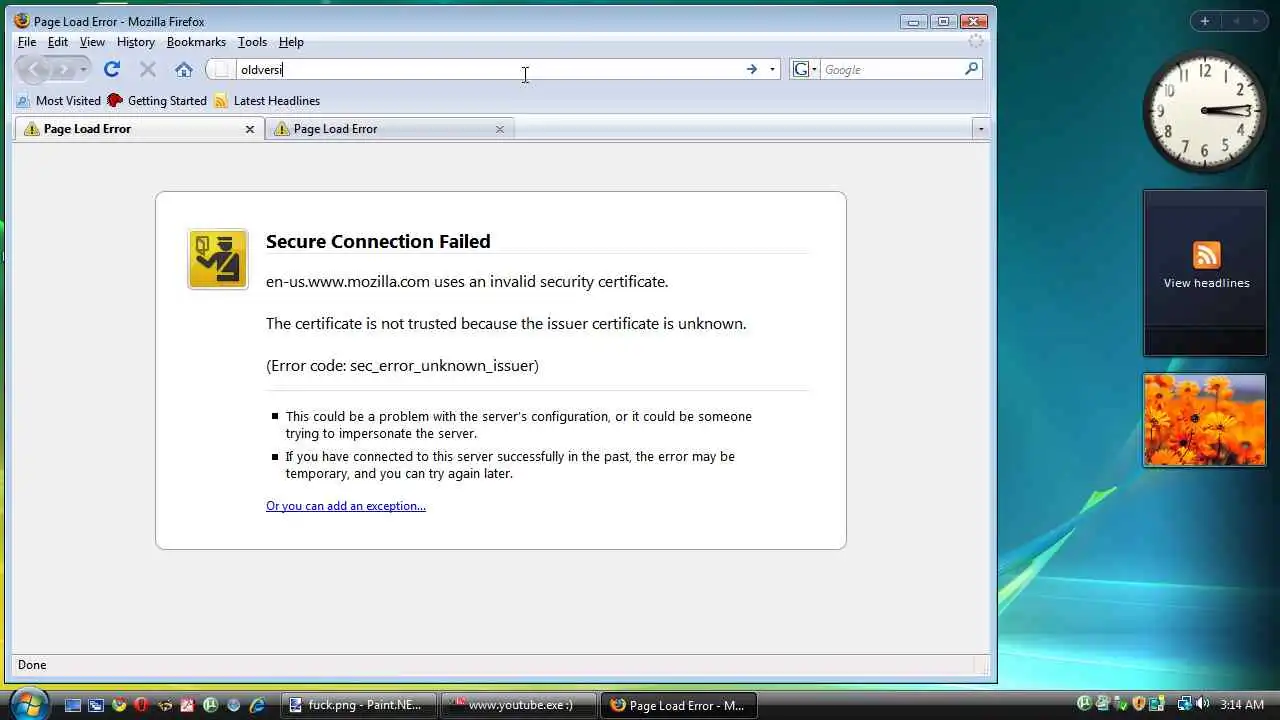Click the sidebar add gadget plus button
Viewport: 1280px width, 720px height.
click(x=1204, y=21)
